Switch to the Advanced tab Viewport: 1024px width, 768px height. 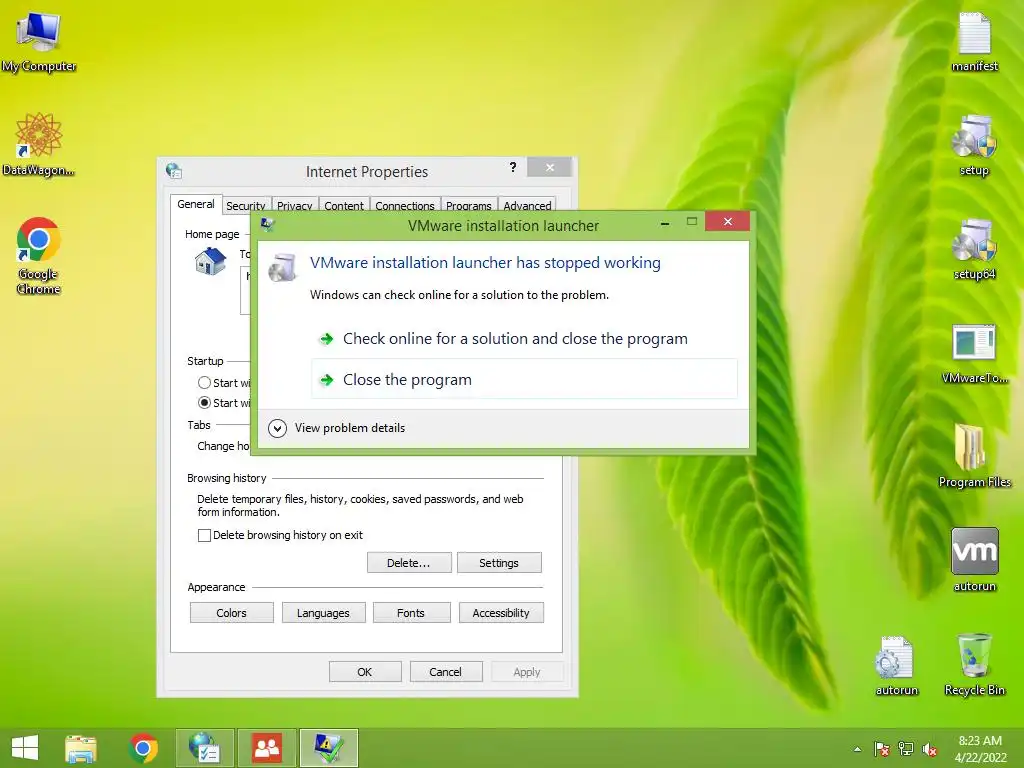[x=527, y=205]
